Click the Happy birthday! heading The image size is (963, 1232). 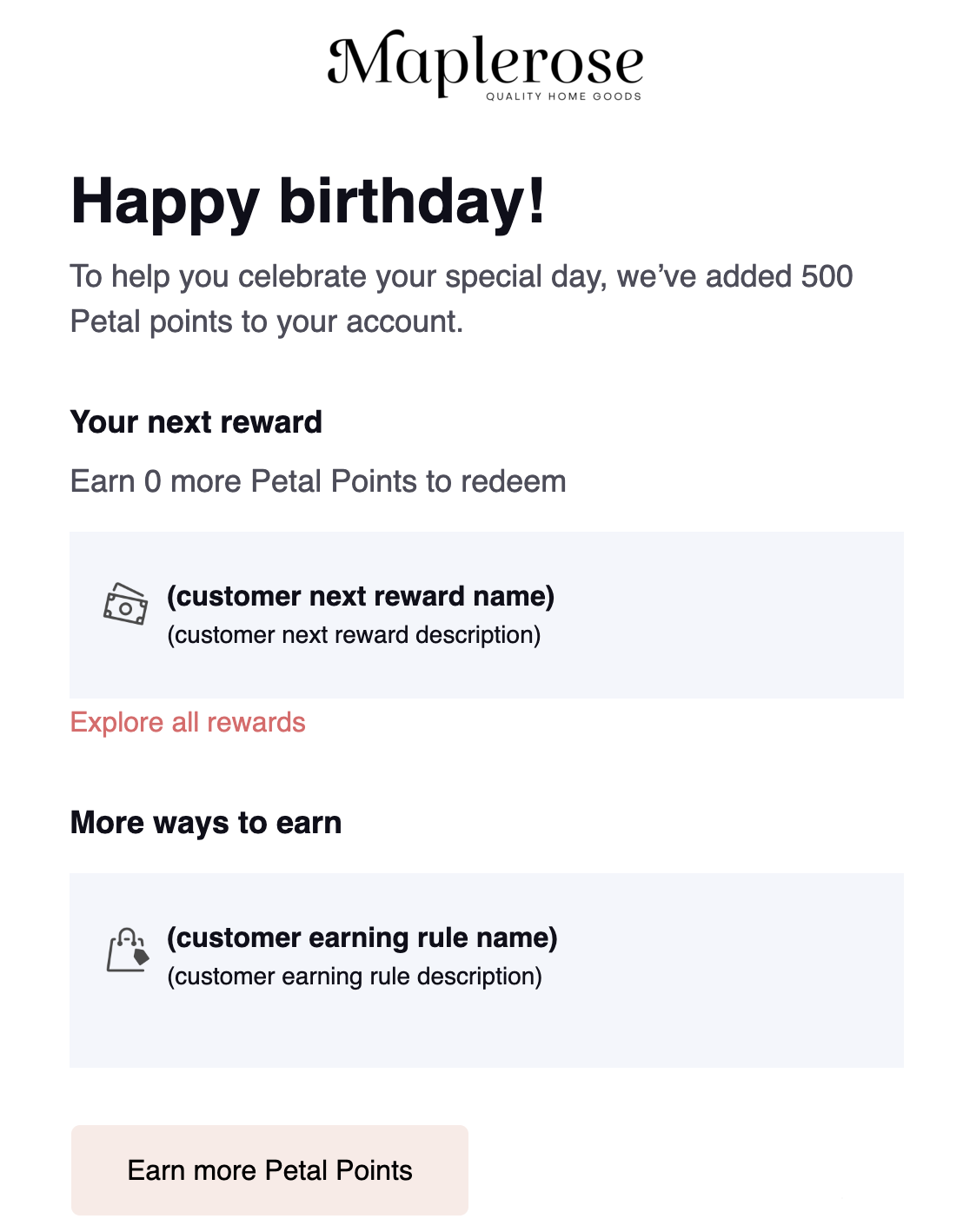308,202
